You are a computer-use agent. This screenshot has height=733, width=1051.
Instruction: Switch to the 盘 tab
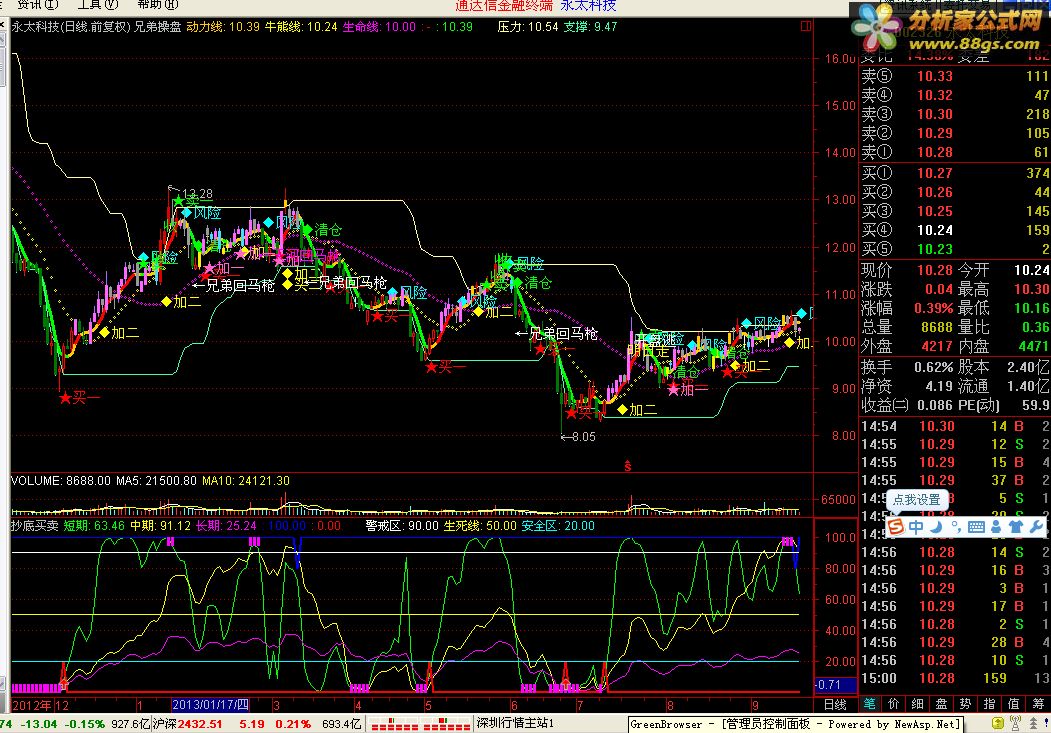[x=941, y=704]
